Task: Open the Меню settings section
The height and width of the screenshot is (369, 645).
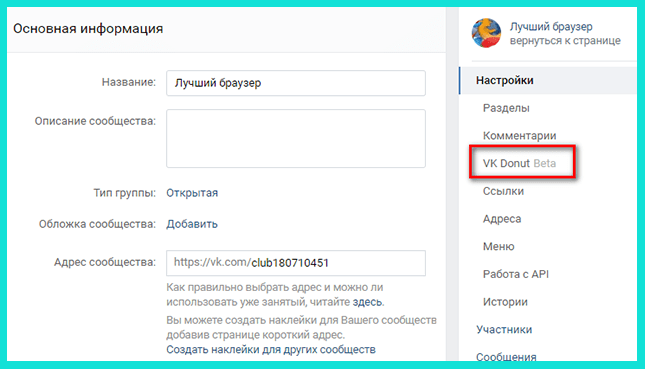Action: point(499,246)
